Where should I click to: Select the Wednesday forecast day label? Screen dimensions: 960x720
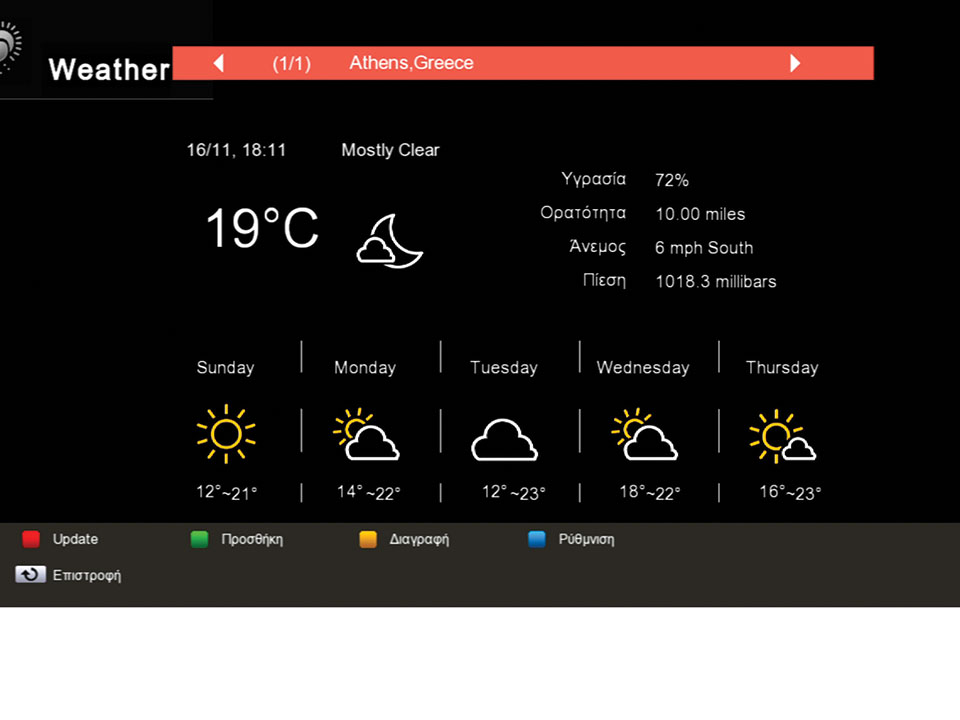(x=643, y=368)
